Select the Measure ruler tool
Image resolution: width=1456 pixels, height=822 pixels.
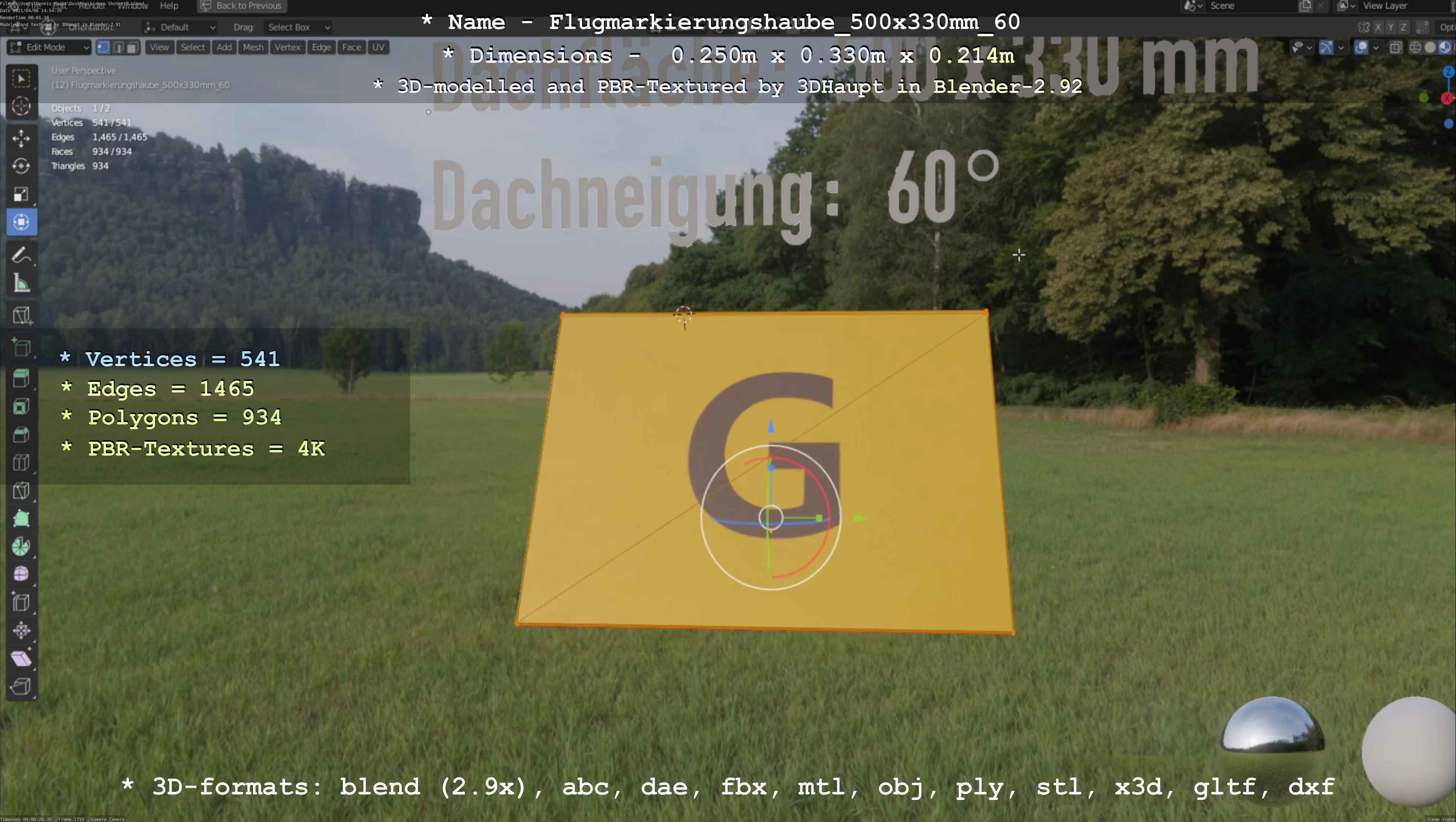click(x=21, y=283)
